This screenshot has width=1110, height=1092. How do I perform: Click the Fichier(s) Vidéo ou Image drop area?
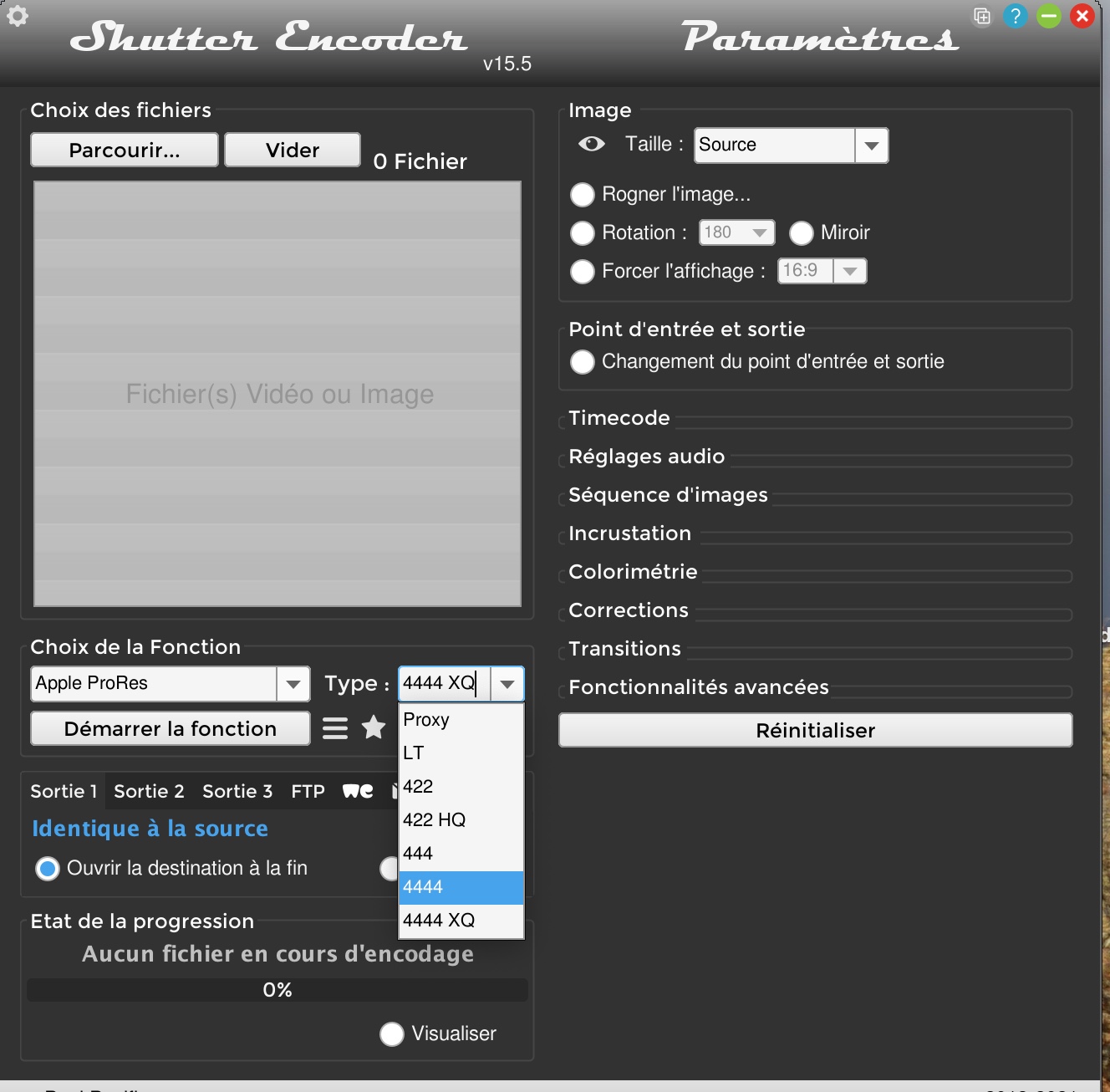[x=277, y=394]
